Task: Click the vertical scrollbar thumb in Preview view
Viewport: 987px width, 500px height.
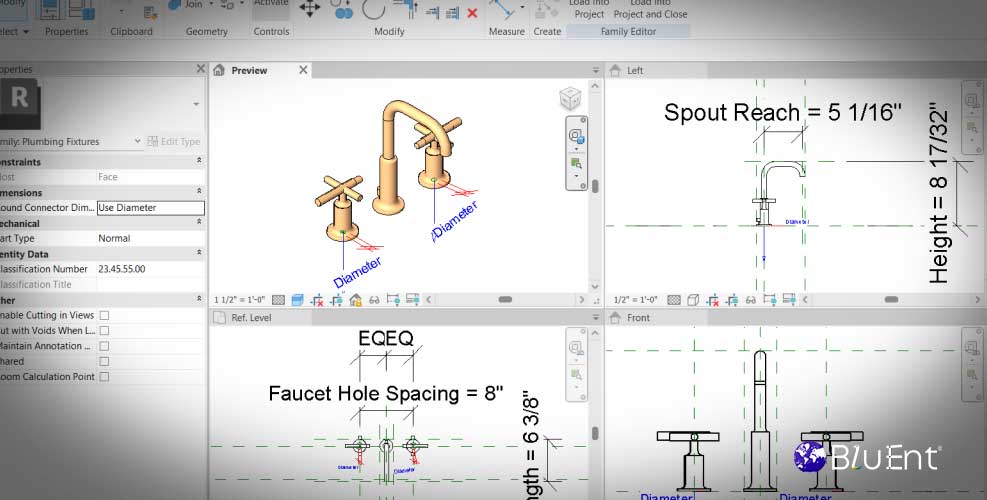Action: (x=595, y=186)
